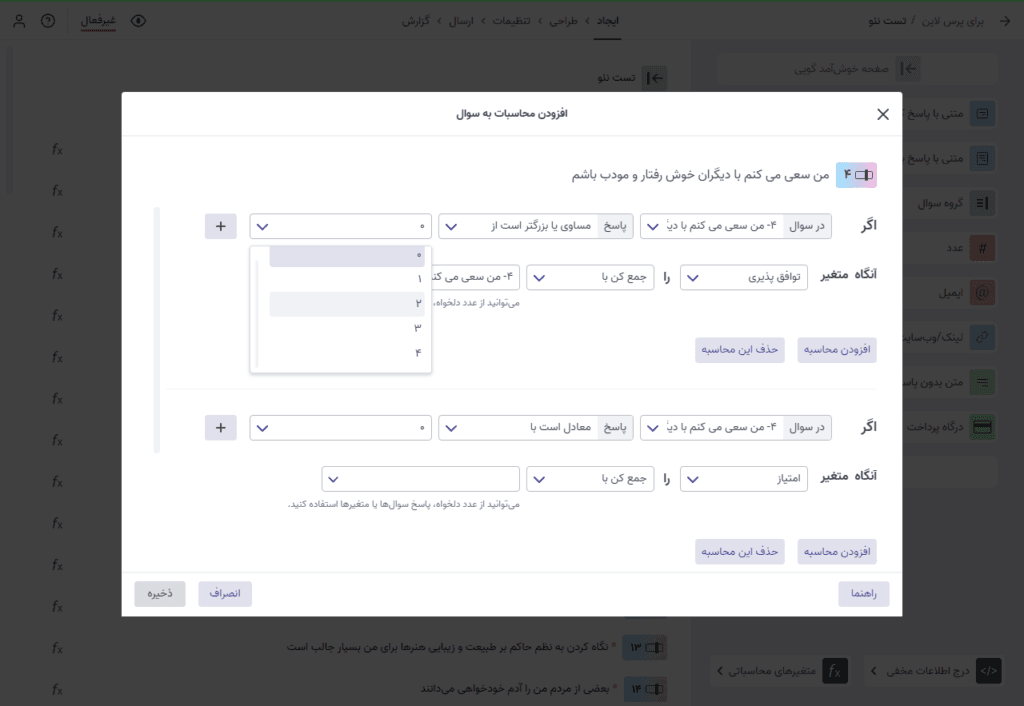
Task: Click second افزودن محاسبه button
Action: (x=837, y=552)
